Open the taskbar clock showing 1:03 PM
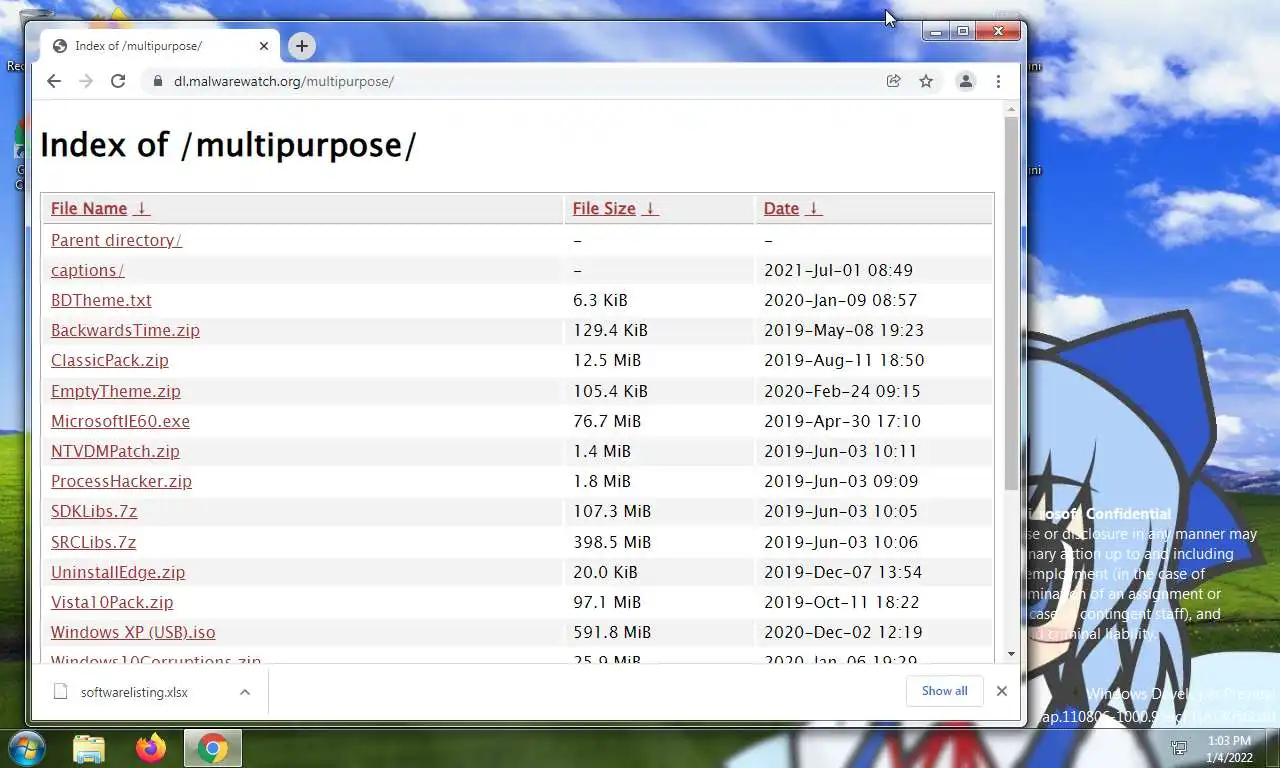The width and height of the screenshot is (1280, 768). (x=1229, y=749)
